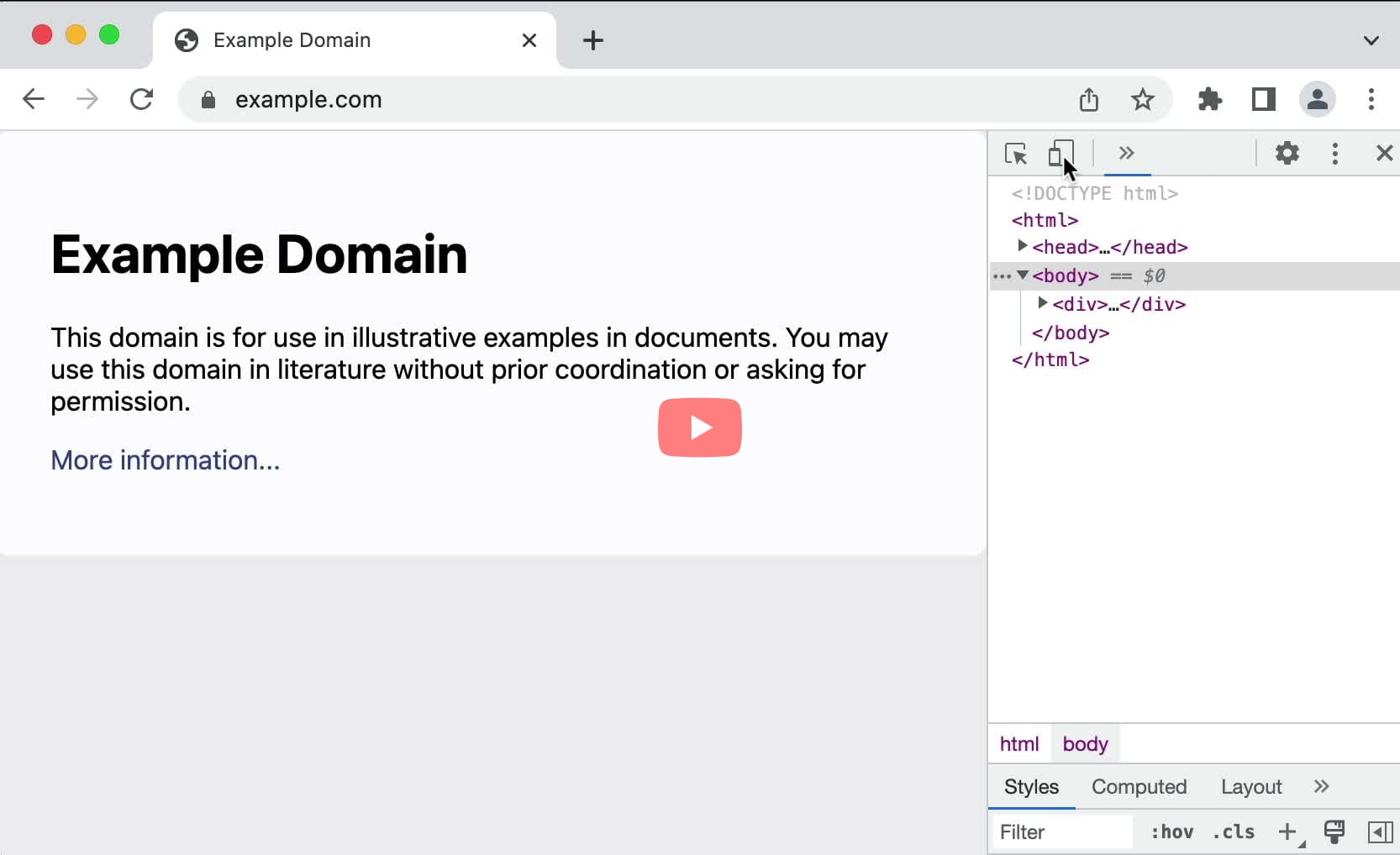The height and width of the screenshot is (855, 1400).
Task: Reload the current page
Action: tap(141, 99)
